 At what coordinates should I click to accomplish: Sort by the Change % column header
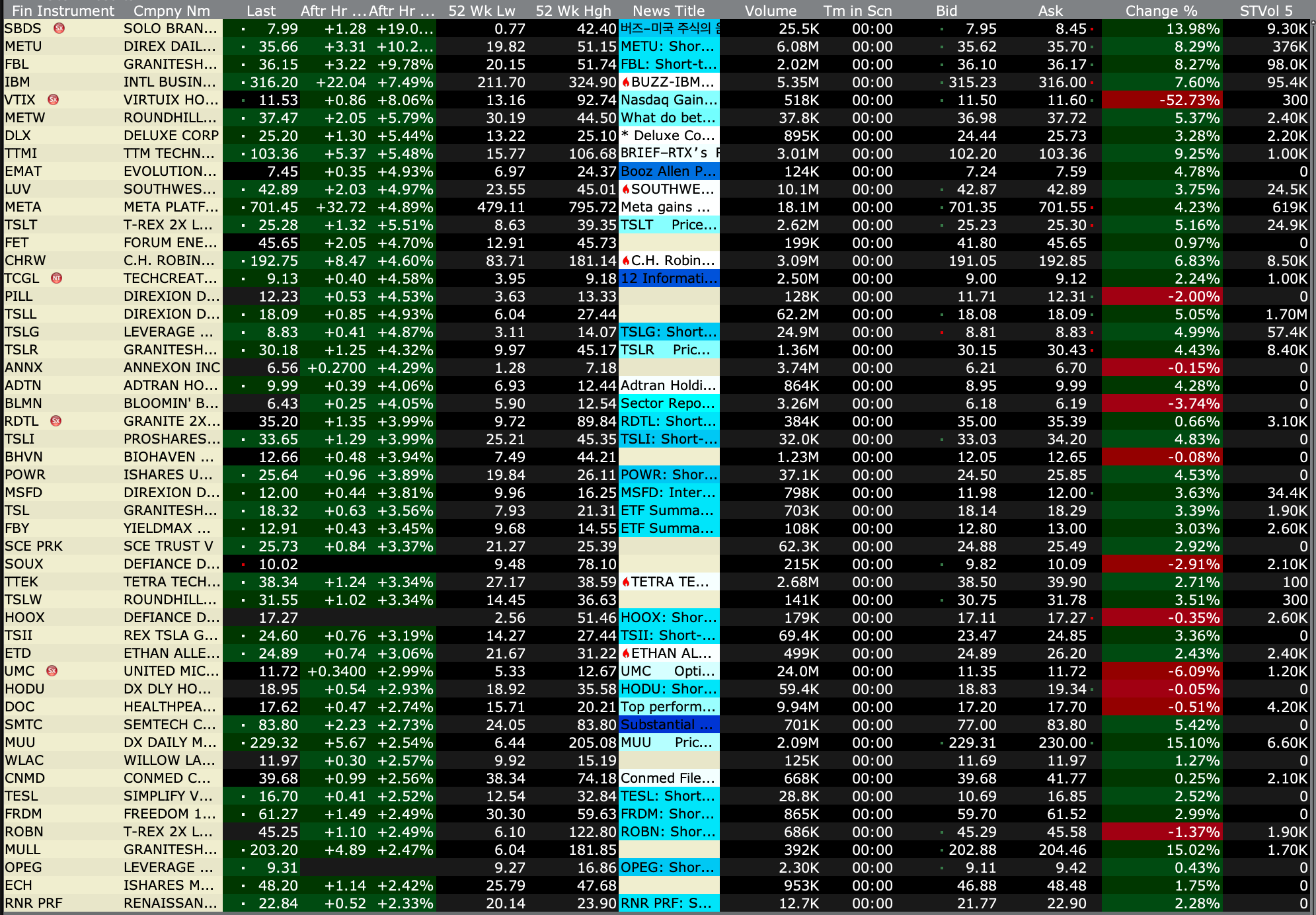coord(1161,11)
